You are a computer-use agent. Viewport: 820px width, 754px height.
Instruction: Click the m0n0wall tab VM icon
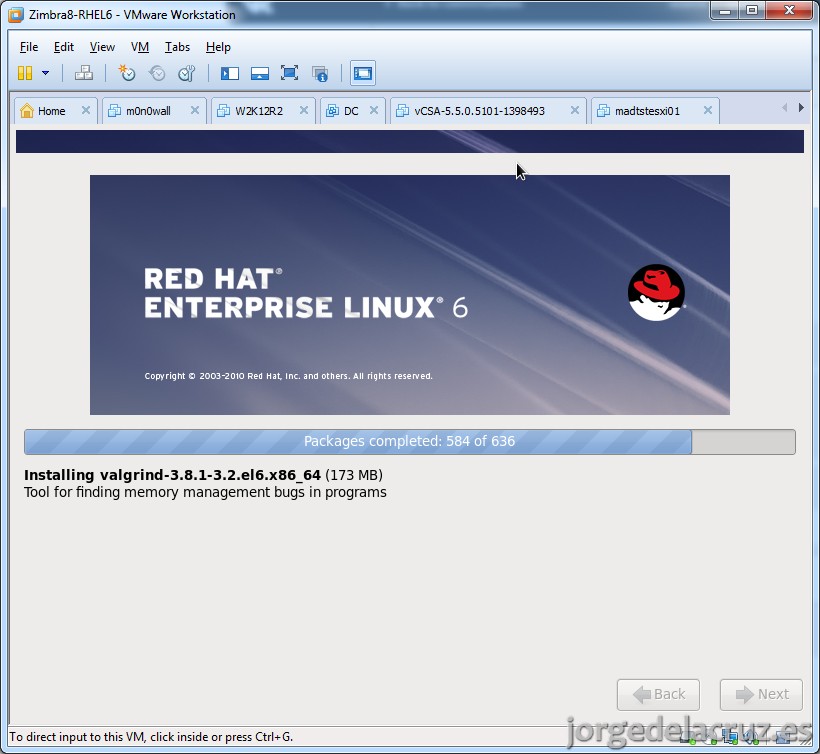pos(114,110)
